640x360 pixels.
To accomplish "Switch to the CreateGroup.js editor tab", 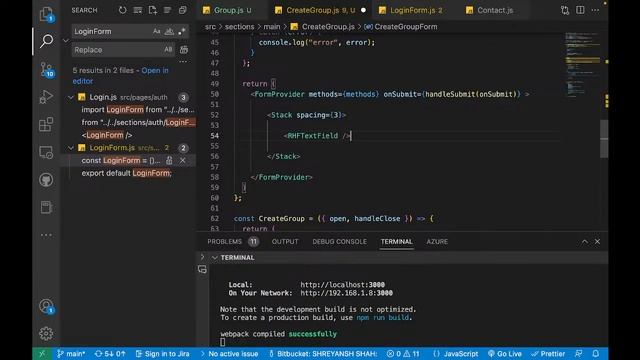I will (x=320, y=10).
